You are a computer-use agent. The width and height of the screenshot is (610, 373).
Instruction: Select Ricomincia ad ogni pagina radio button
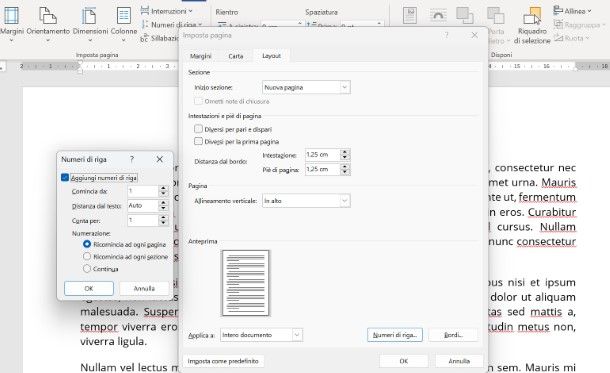87,244
